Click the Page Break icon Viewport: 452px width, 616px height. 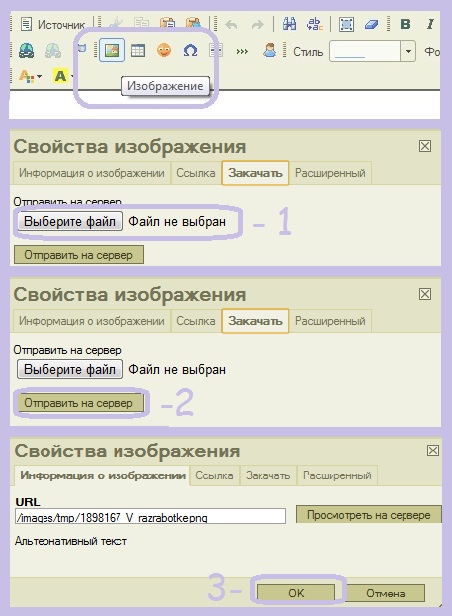(x=216, y=51)
